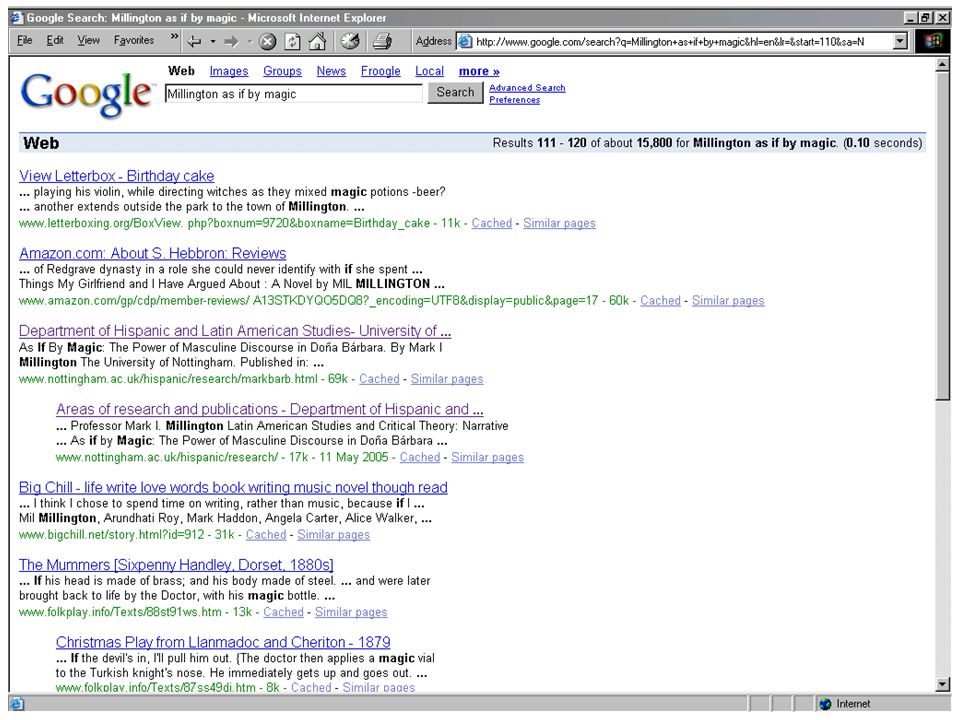
Task: Switch to Google News tab
Action: (x=331, y=71)
